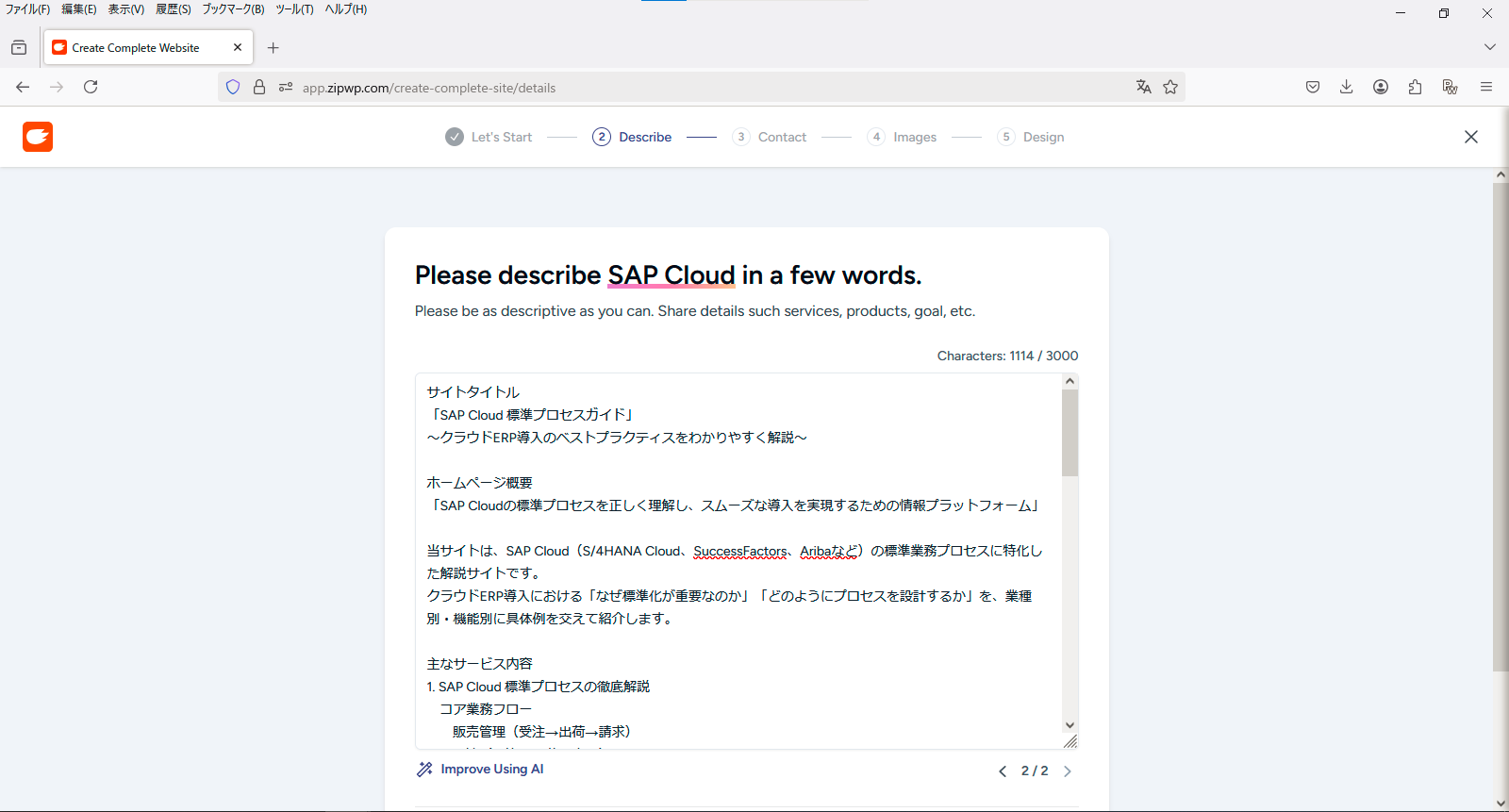The width and height of the screenshot is (1509, 812).
Task: Open a new tab with plus button
Action: 274,47
